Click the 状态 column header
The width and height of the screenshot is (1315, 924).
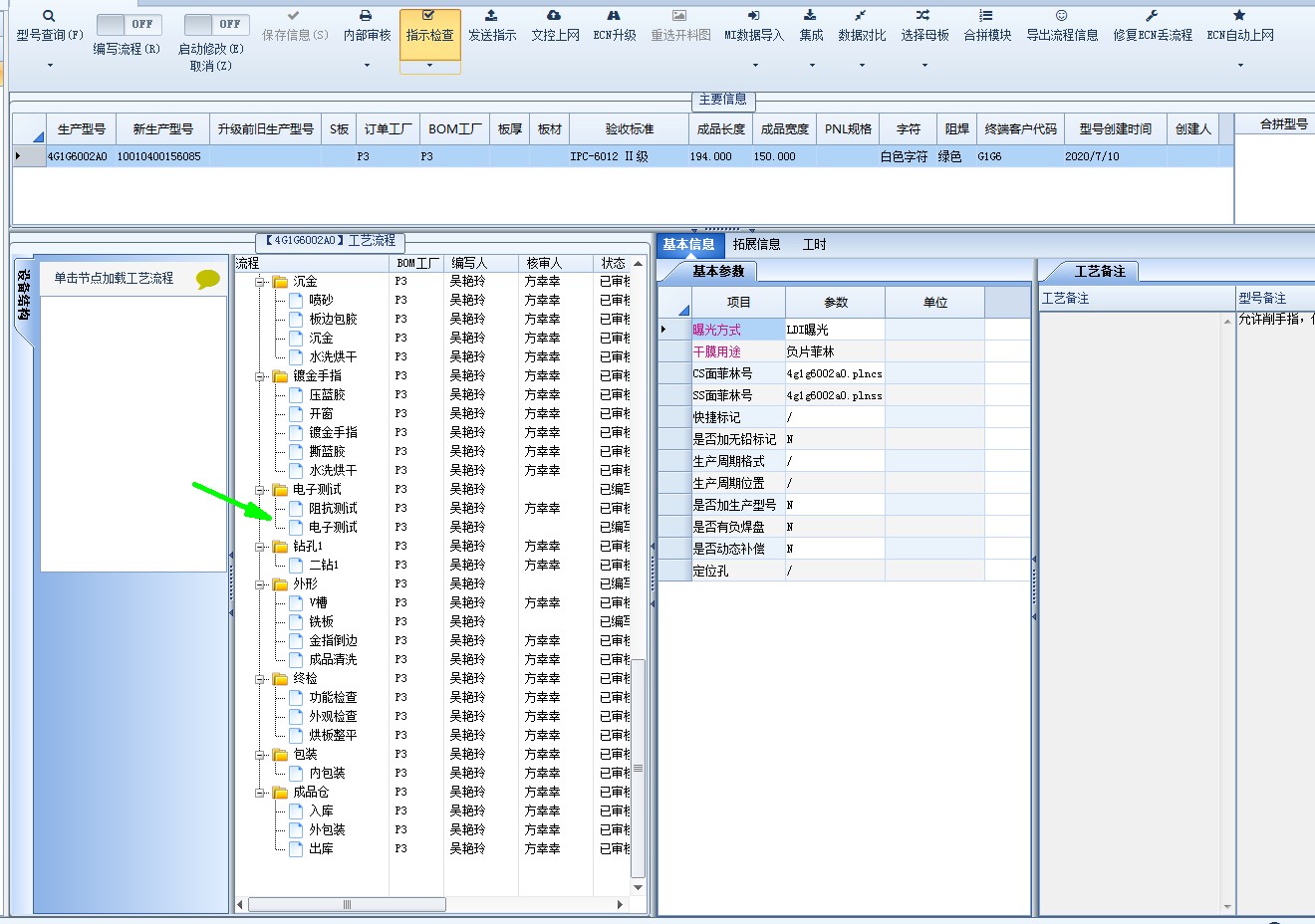tap(613, 263)
